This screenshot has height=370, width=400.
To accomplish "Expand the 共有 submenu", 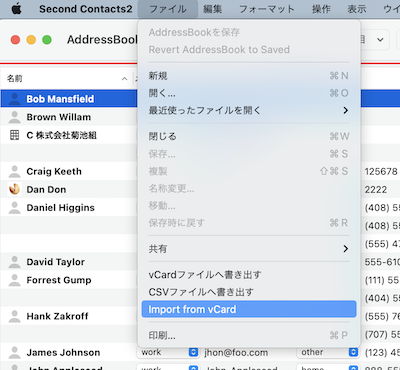I will 249,249.
